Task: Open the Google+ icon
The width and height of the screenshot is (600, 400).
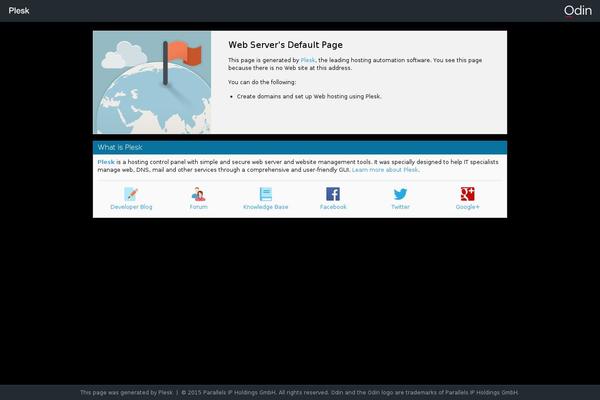Action: pyautogui.click(x=467, y=194)
